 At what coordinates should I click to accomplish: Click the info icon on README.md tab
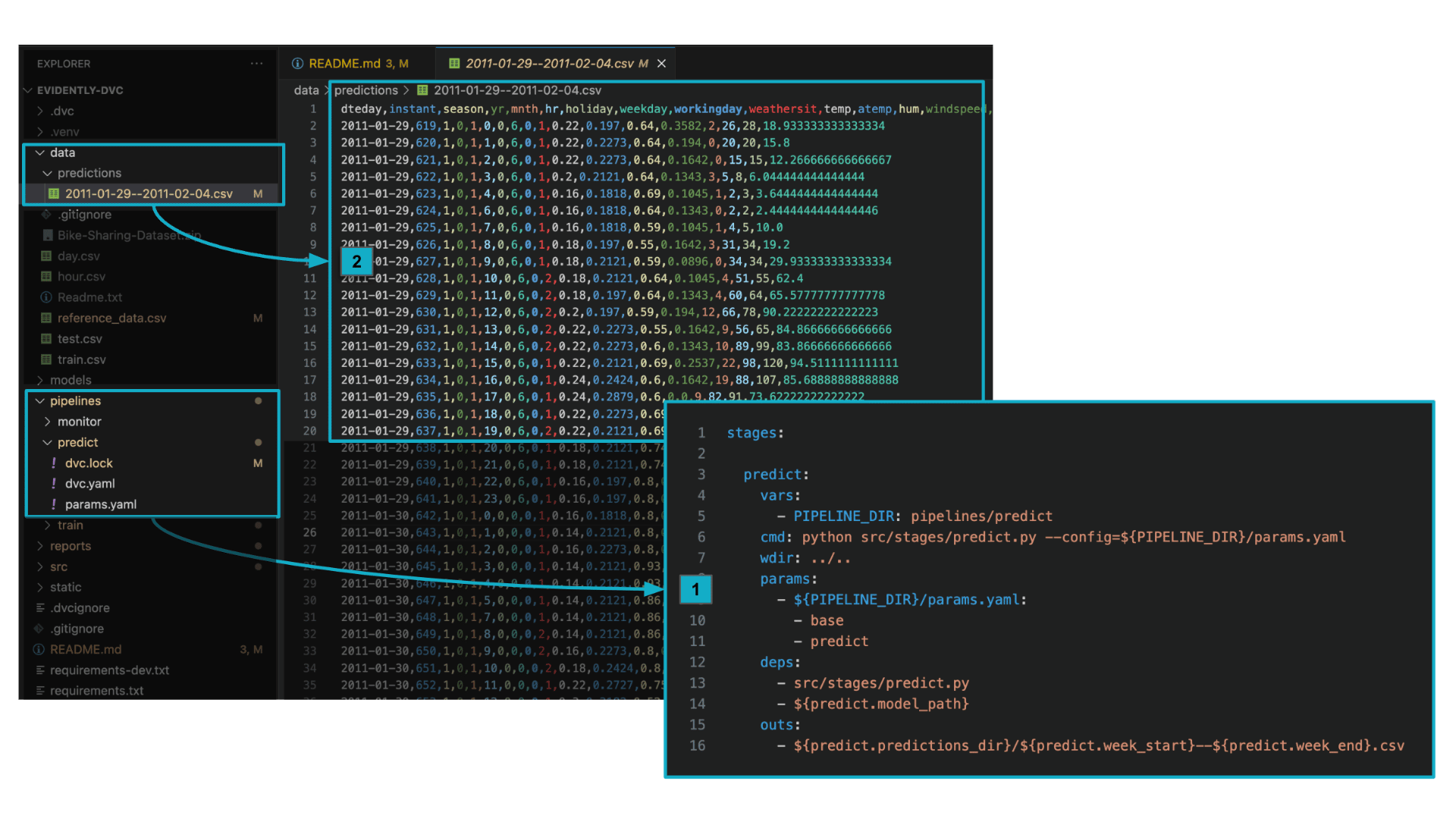(297, 64)
